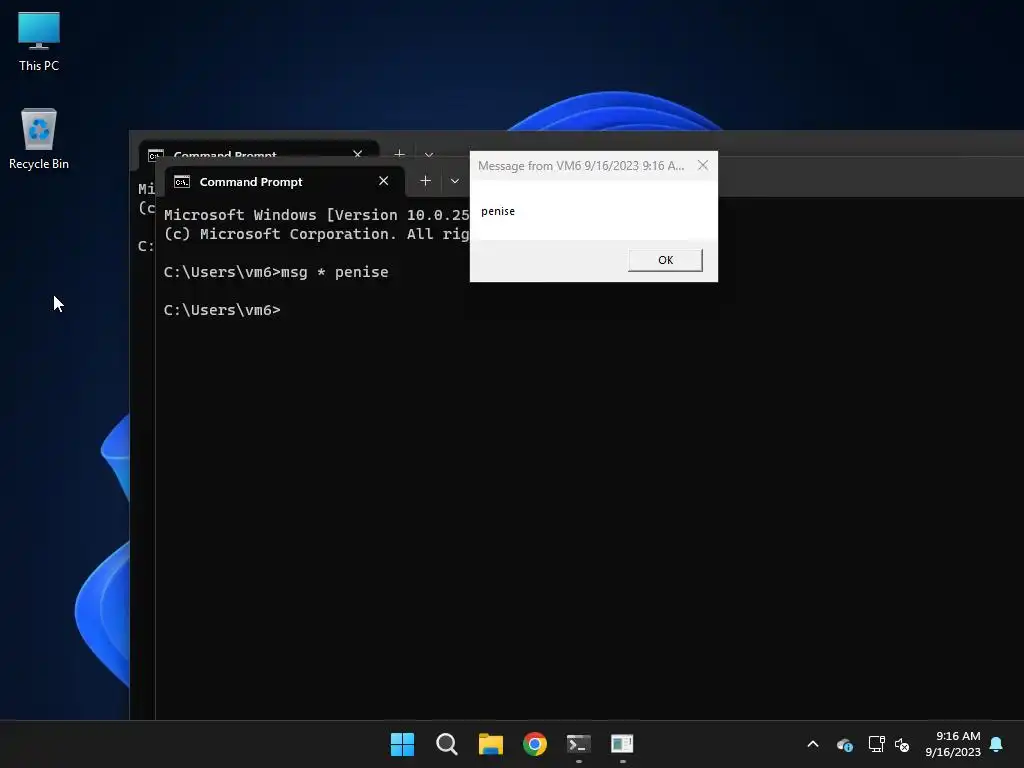
Task: Add a new tab in background terminal window
Action: pyautogui.click(x=399, y=154)
